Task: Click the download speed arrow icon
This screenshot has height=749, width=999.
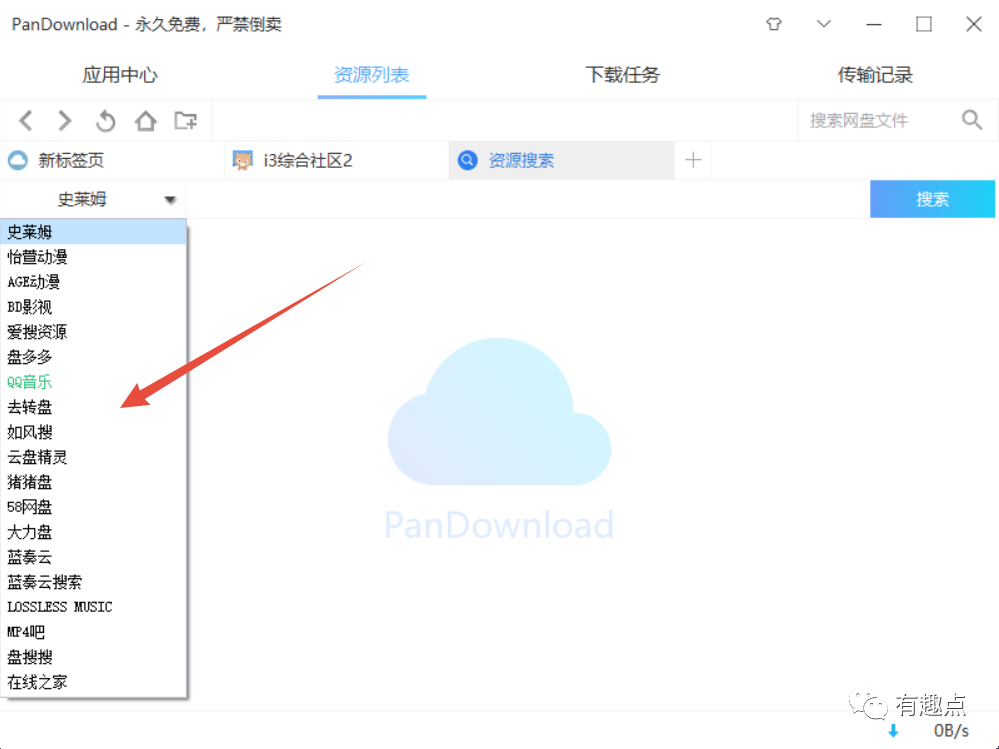Action: pos(893,731)
